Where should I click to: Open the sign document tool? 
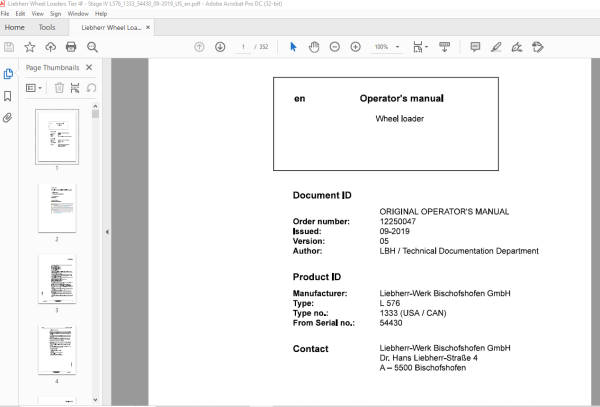(x=517, y=47)
